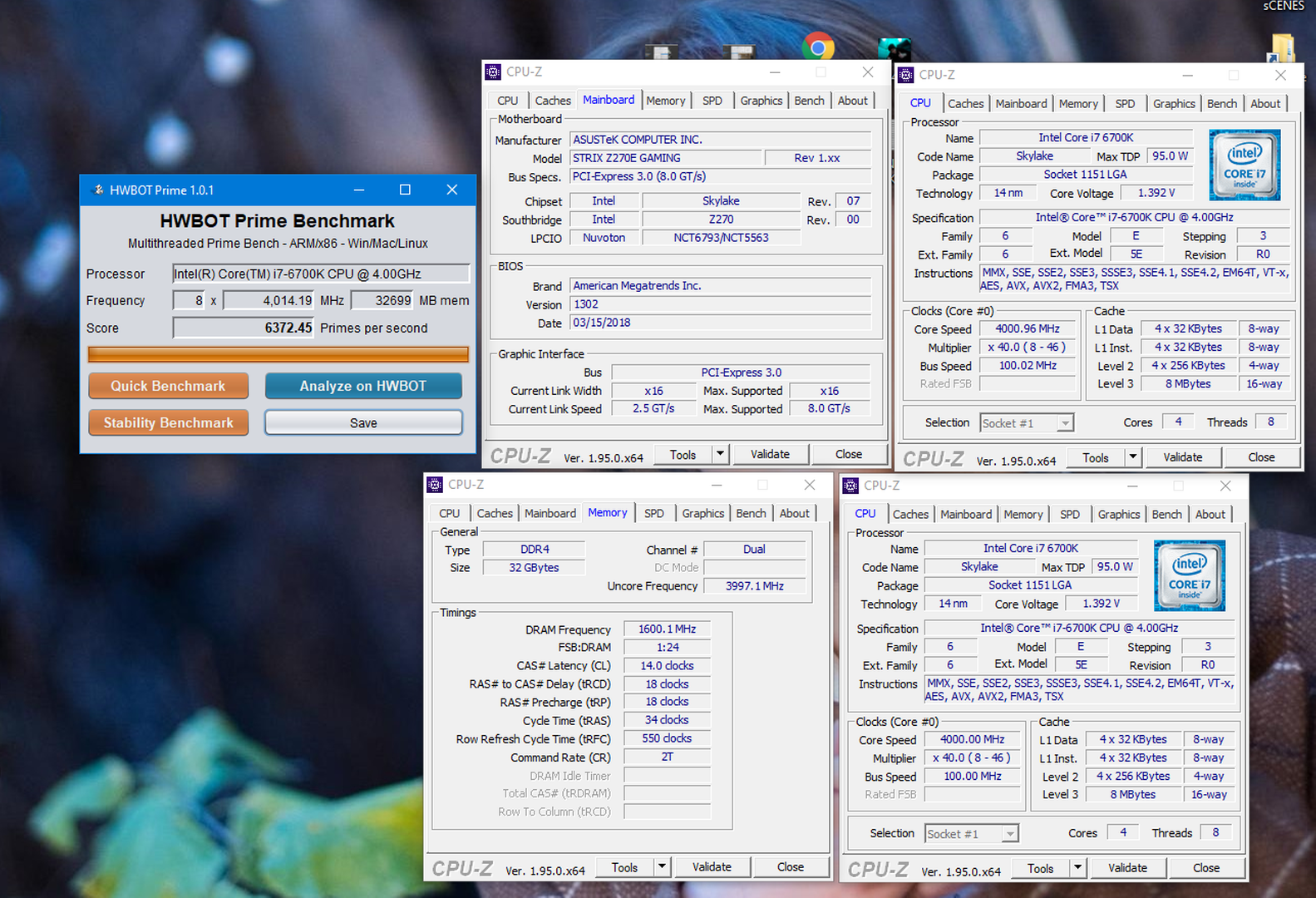Expand Tools dropdown arrow in Mainboard CPU-Z window

721,455
